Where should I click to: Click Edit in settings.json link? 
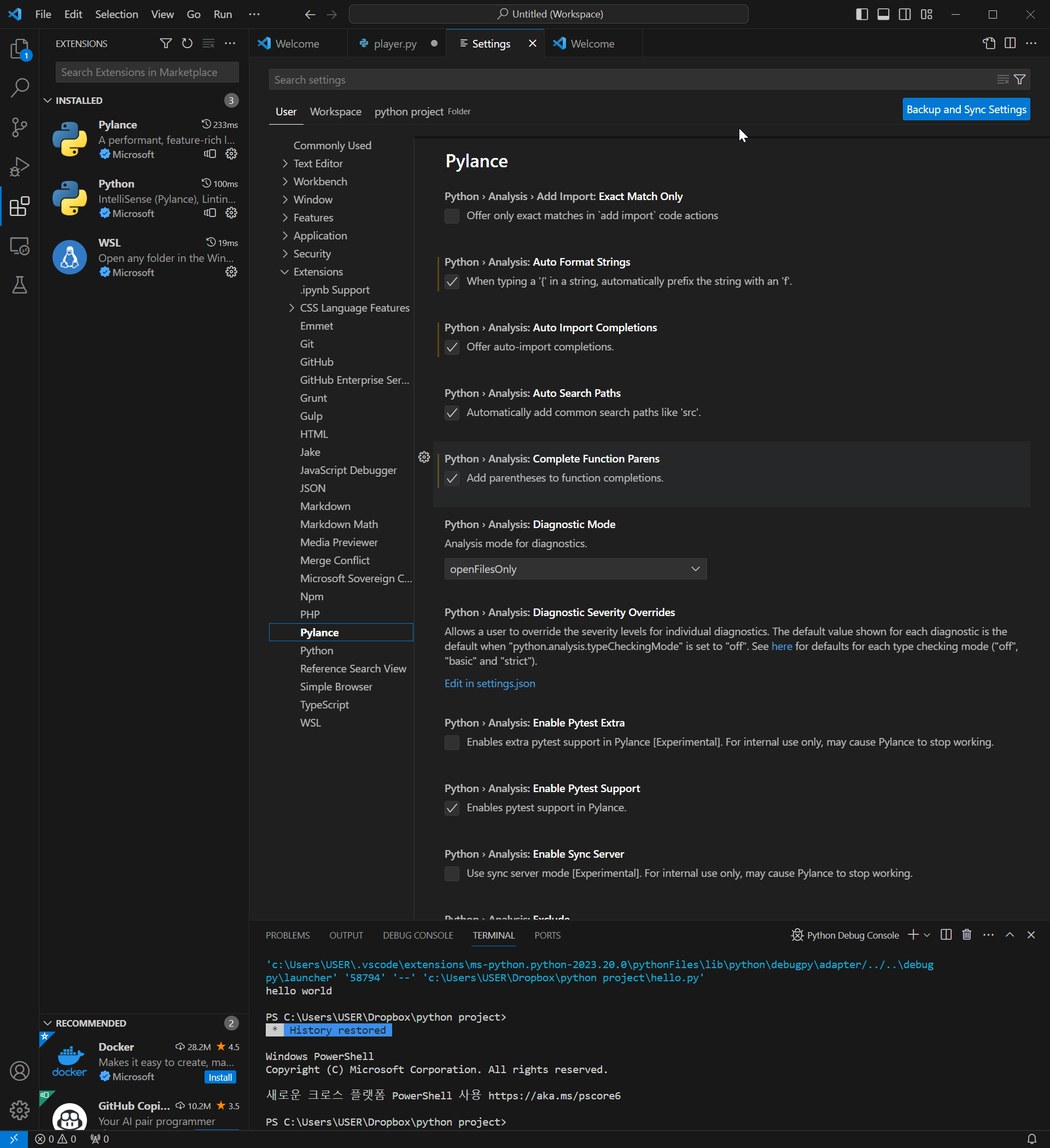coord(490,683)
